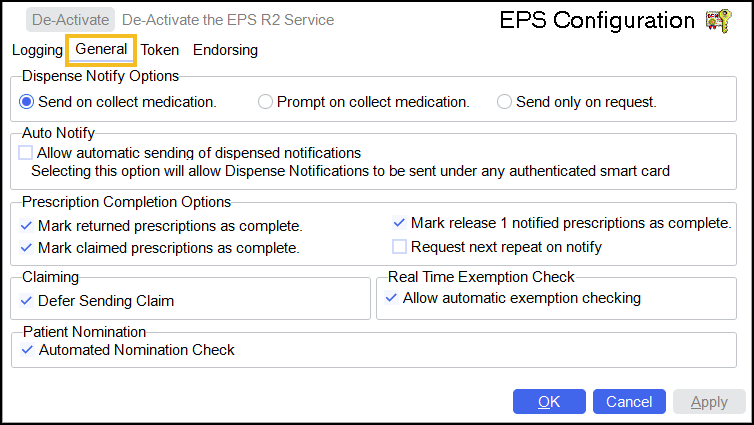Untick Mark returned prescriptions as complete
The height and width of the screenshot is (425, 754).
pos(27,226)
